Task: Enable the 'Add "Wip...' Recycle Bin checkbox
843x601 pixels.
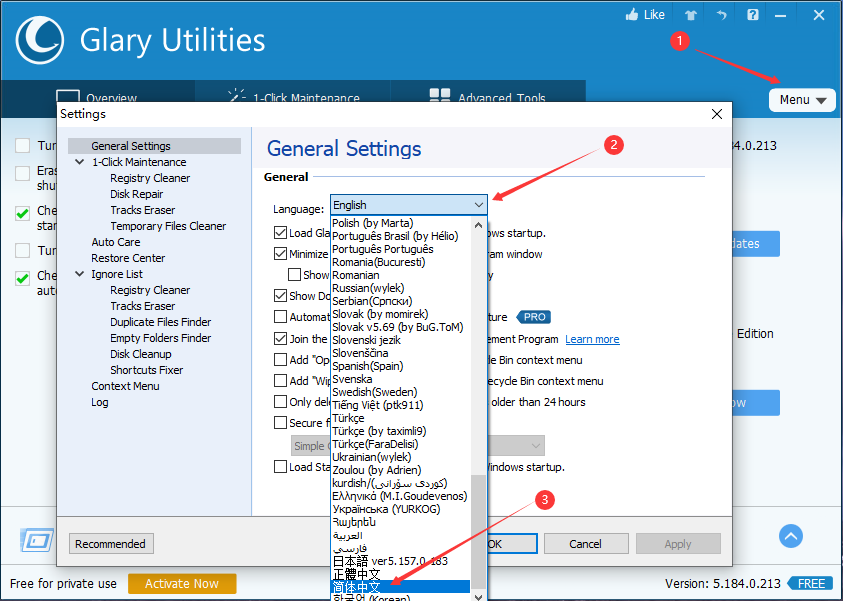Action: click(x=280, y=381)
